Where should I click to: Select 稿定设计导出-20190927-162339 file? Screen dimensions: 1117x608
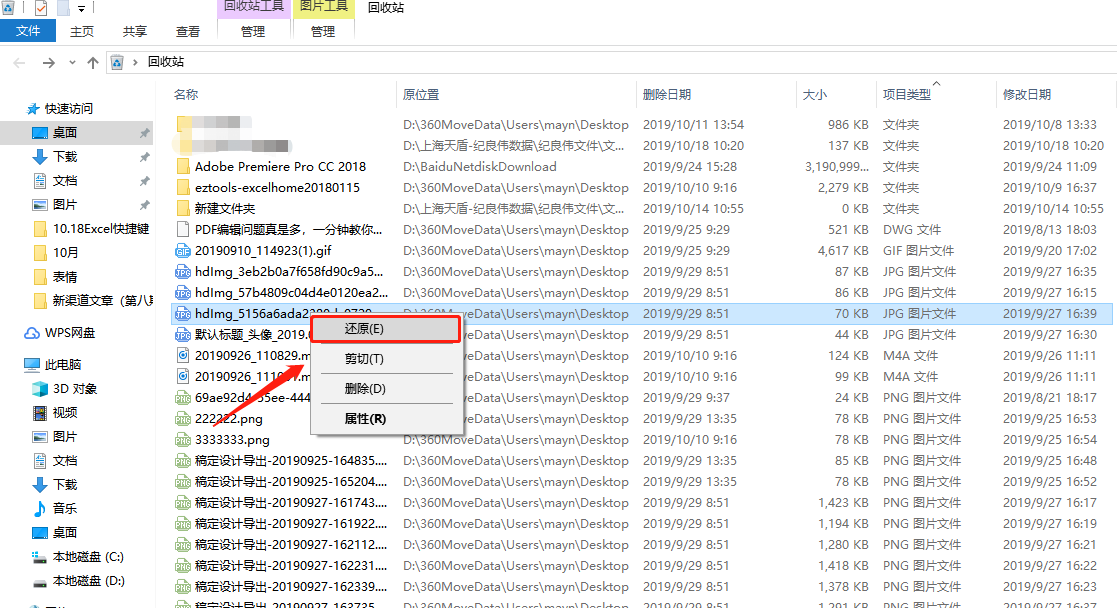point(291,587)
